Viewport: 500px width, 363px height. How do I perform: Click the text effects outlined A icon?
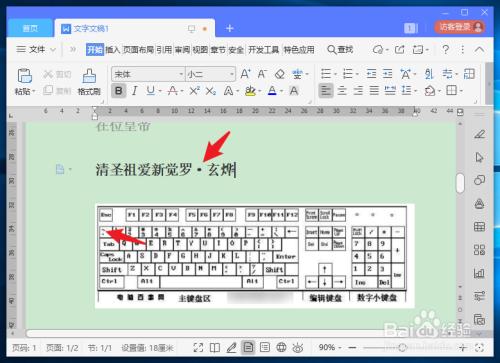tap(228, 90)
